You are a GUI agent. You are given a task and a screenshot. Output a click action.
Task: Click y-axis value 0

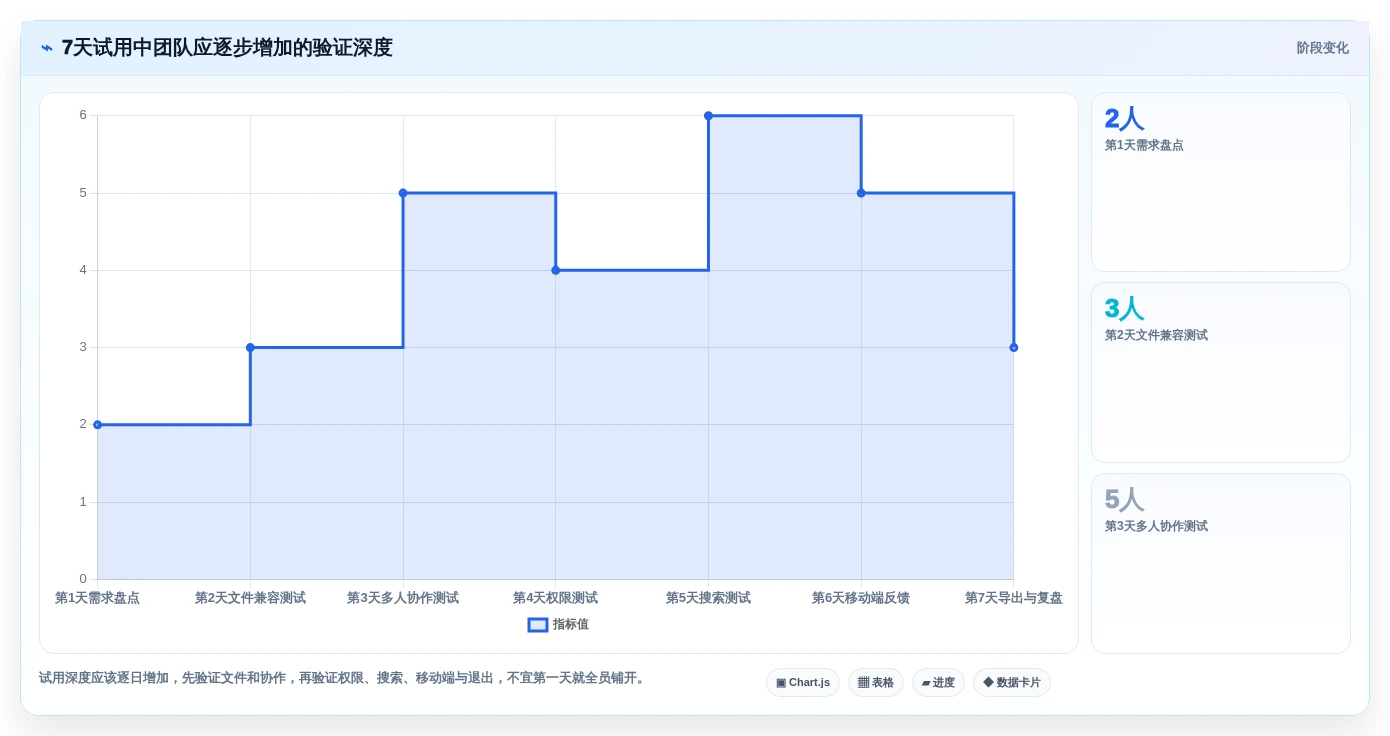click(x=83, y=579)
